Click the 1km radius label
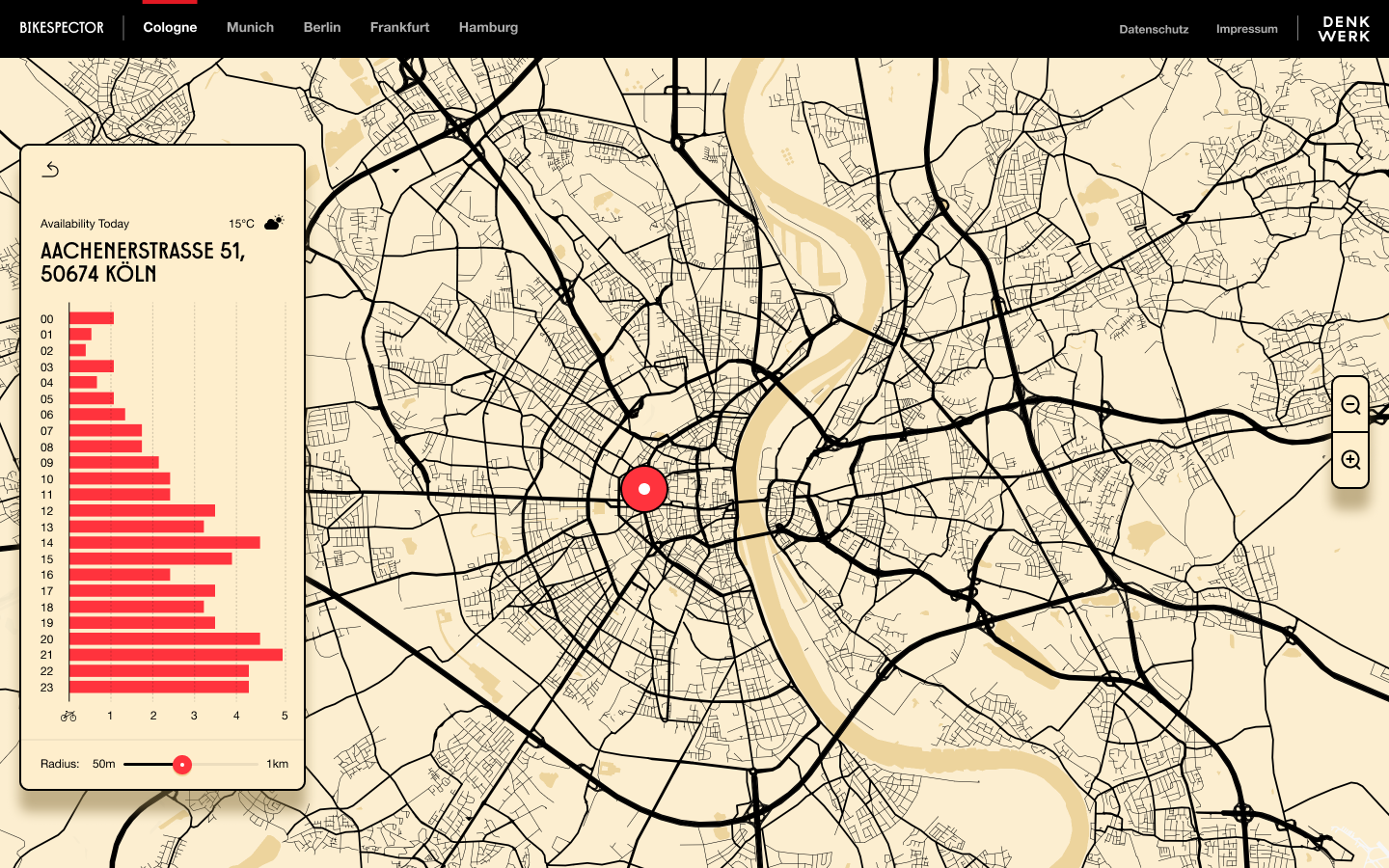Image resolution: width=1389 pixels, height=868 pixels. coord(278,764)
